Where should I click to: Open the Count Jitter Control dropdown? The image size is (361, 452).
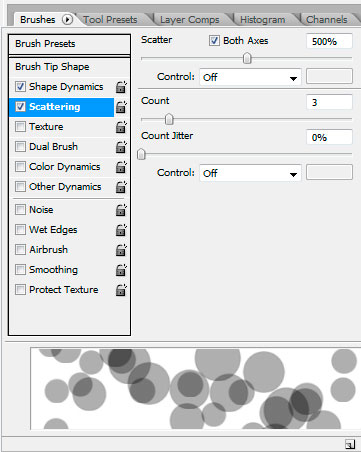click(250, 173)
